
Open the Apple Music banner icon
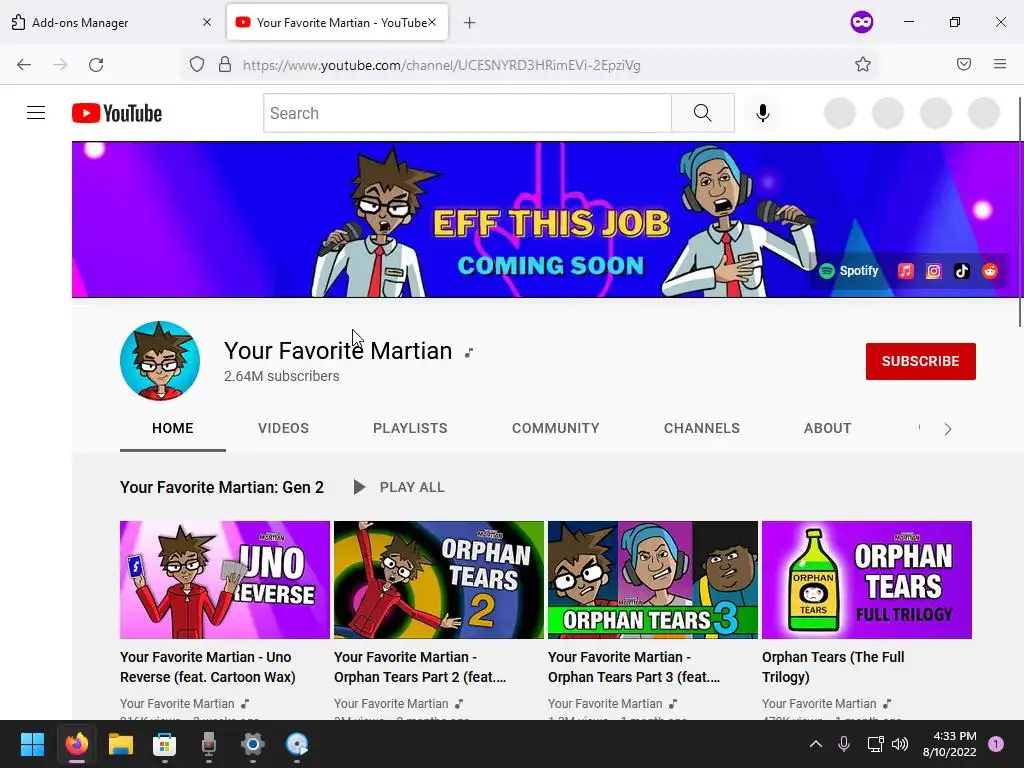pyautogui.click(x=905, y=271)
